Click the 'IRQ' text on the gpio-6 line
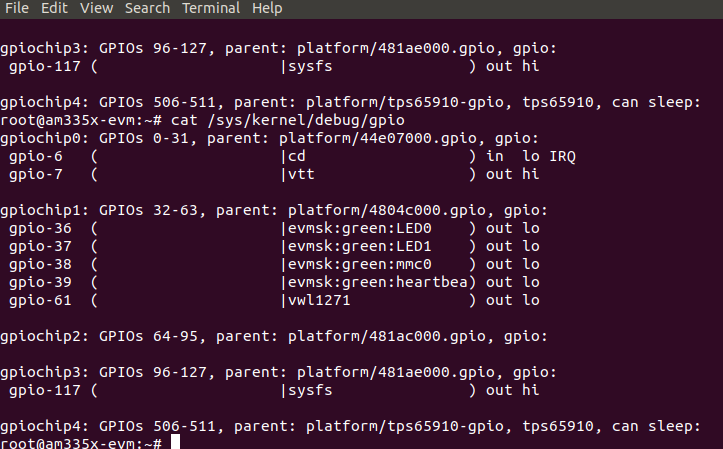This screenshot has height=449, width=723. (x=562, y=156)
